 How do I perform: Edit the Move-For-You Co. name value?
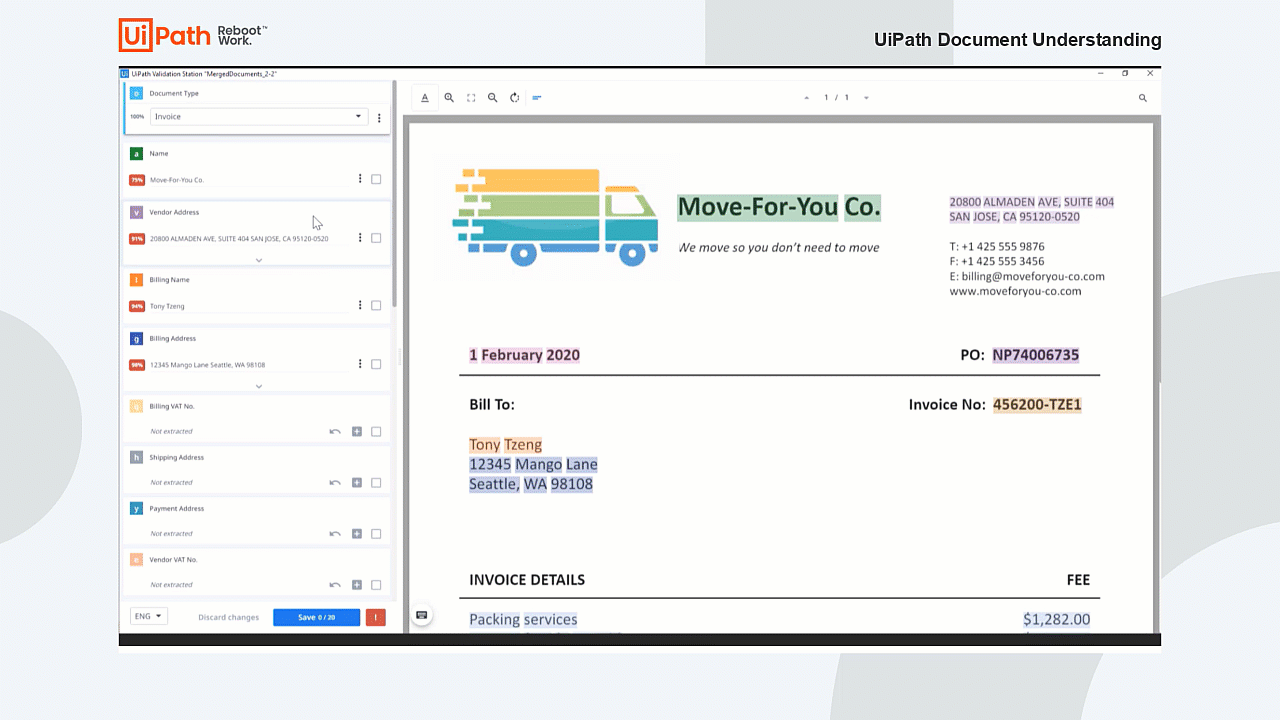pyautogui.click(x=249, y=180)
